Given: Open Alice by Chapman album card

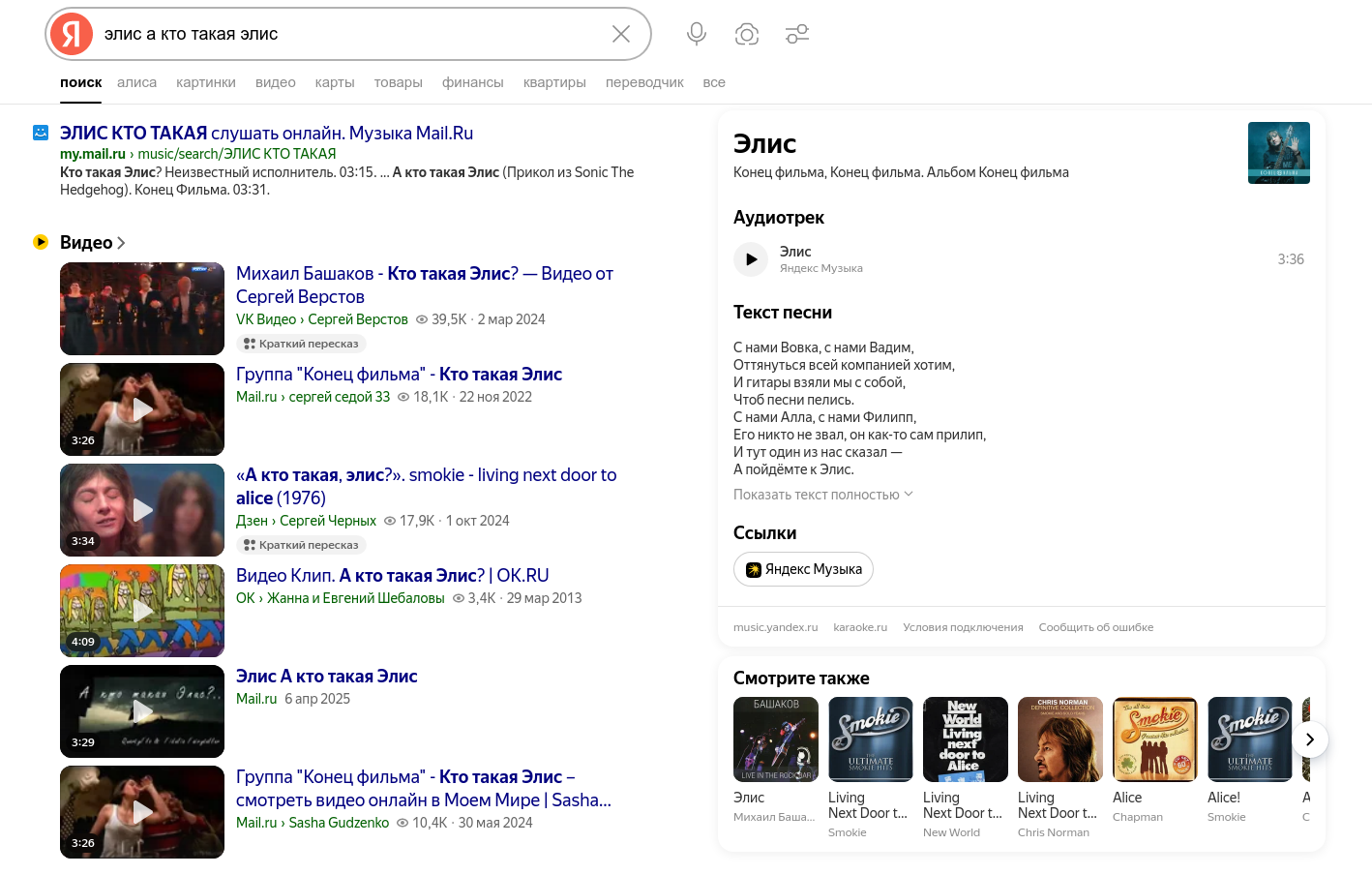Looking at the screenshot, I should (1155, 761).
